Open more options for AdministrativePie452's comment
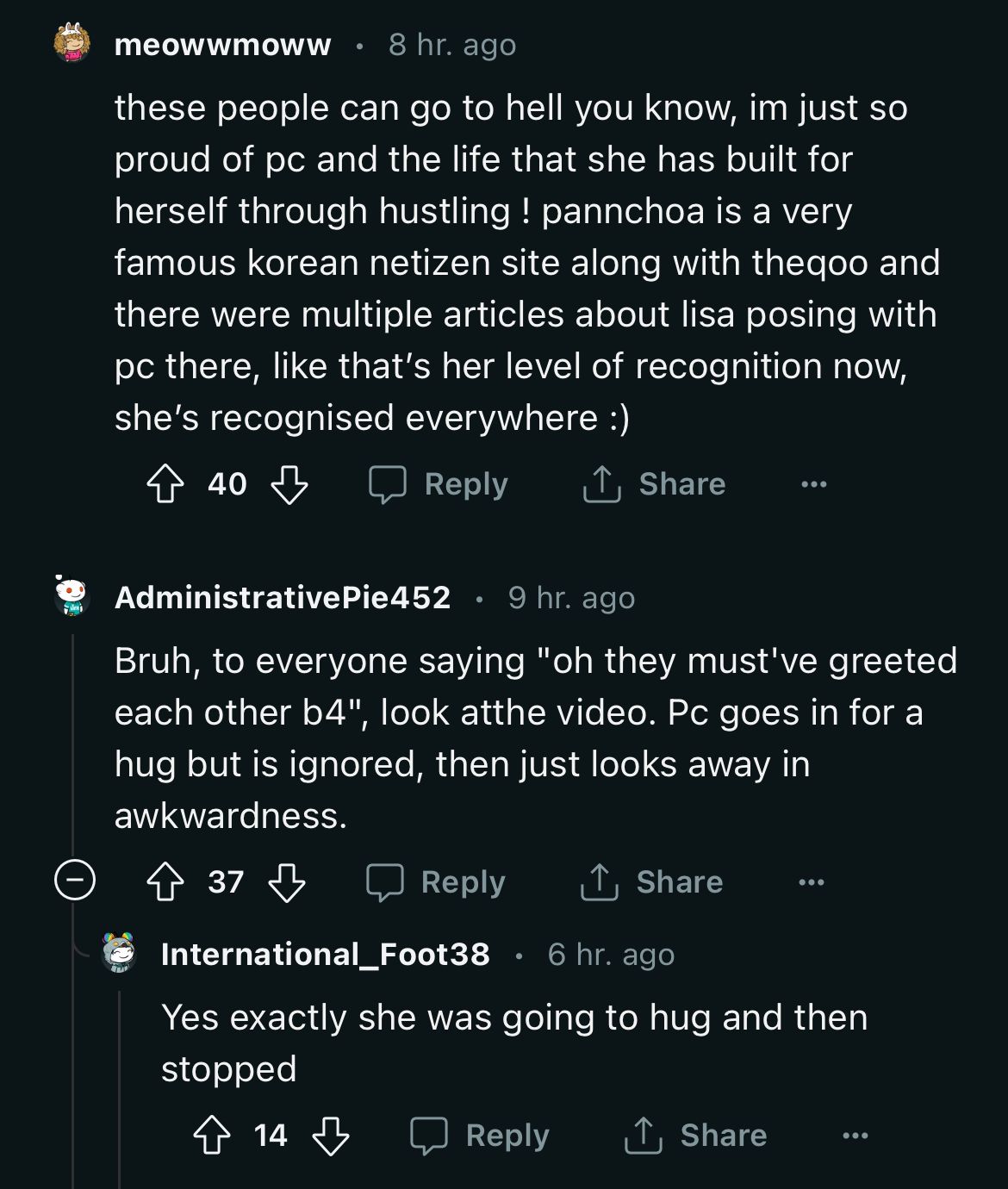 (x=811, y=882)
